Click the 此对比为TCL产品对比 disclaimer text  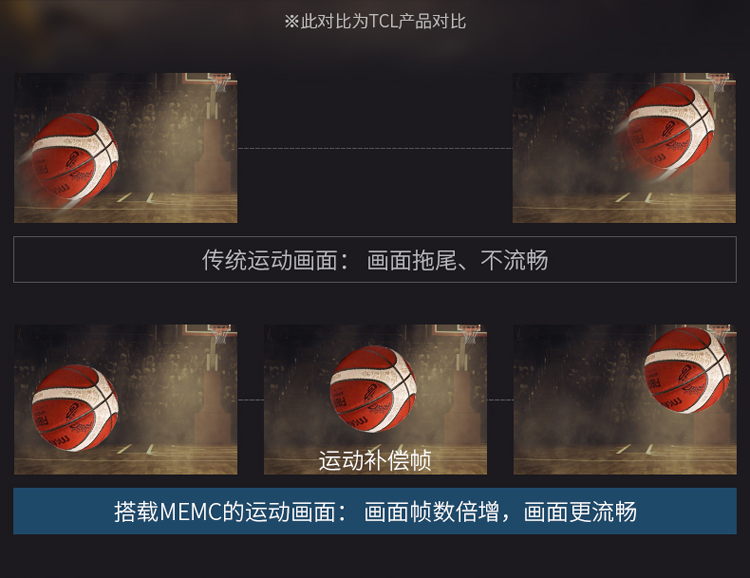(x=375, y=22)
